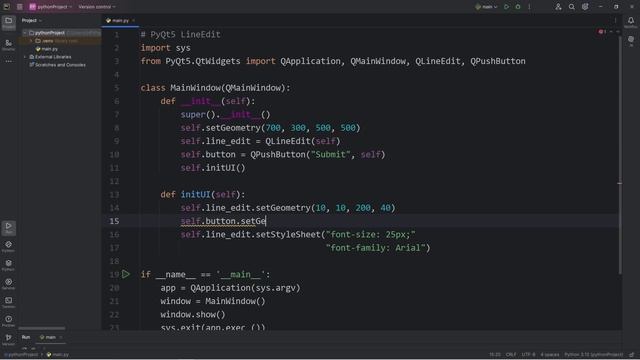Image resolution: width=640 pixels, height=360 pixels.
Task: Click project panel horizontal scrollbar
Action: [42, 328]
